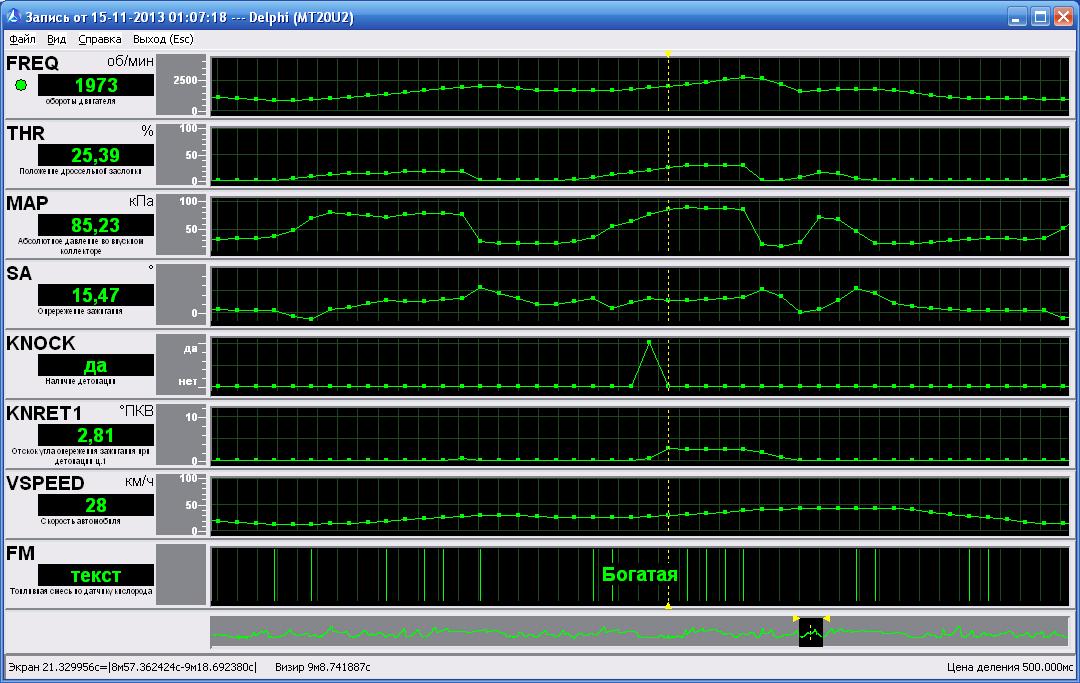This screenshot has height=683, width=1080.
Task: Click the MAP parameter label
Action: pyautogui.click(x=28, y=204)
